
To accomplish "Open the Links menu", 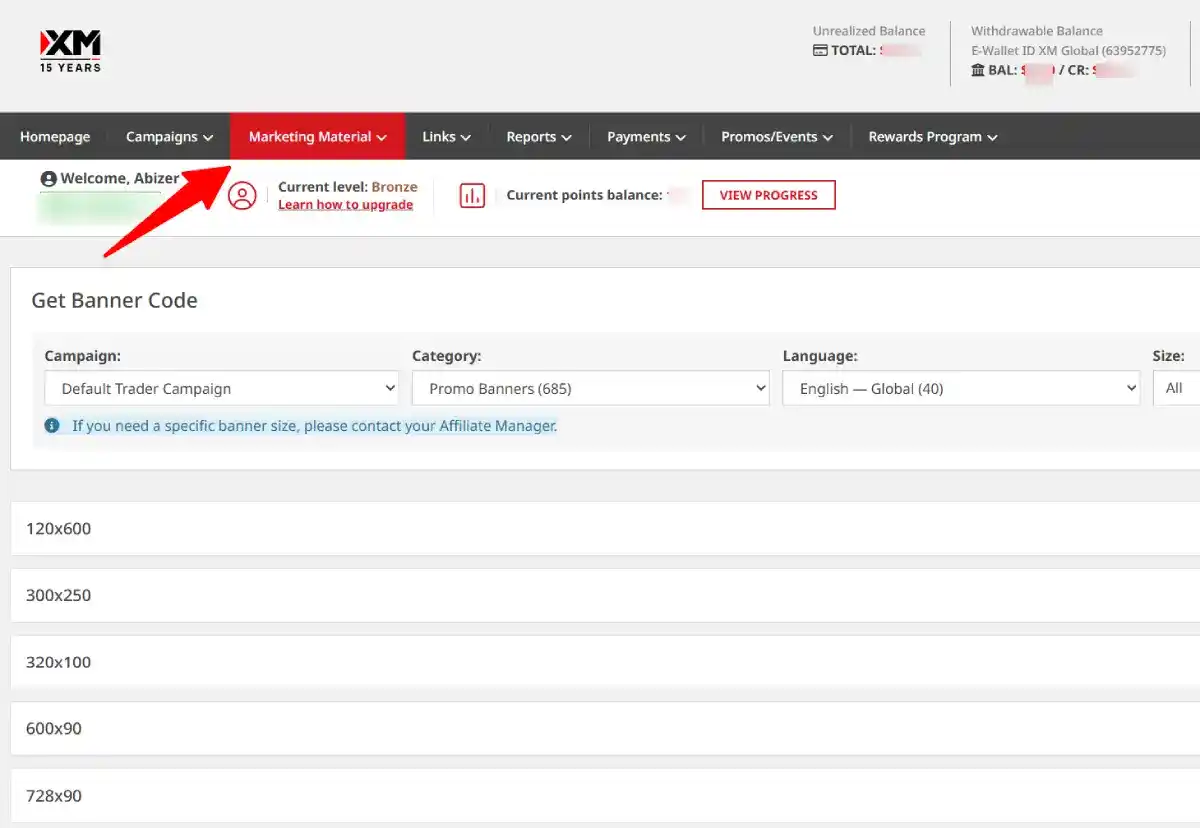I will pyautogui.click(x=446, y=137).
